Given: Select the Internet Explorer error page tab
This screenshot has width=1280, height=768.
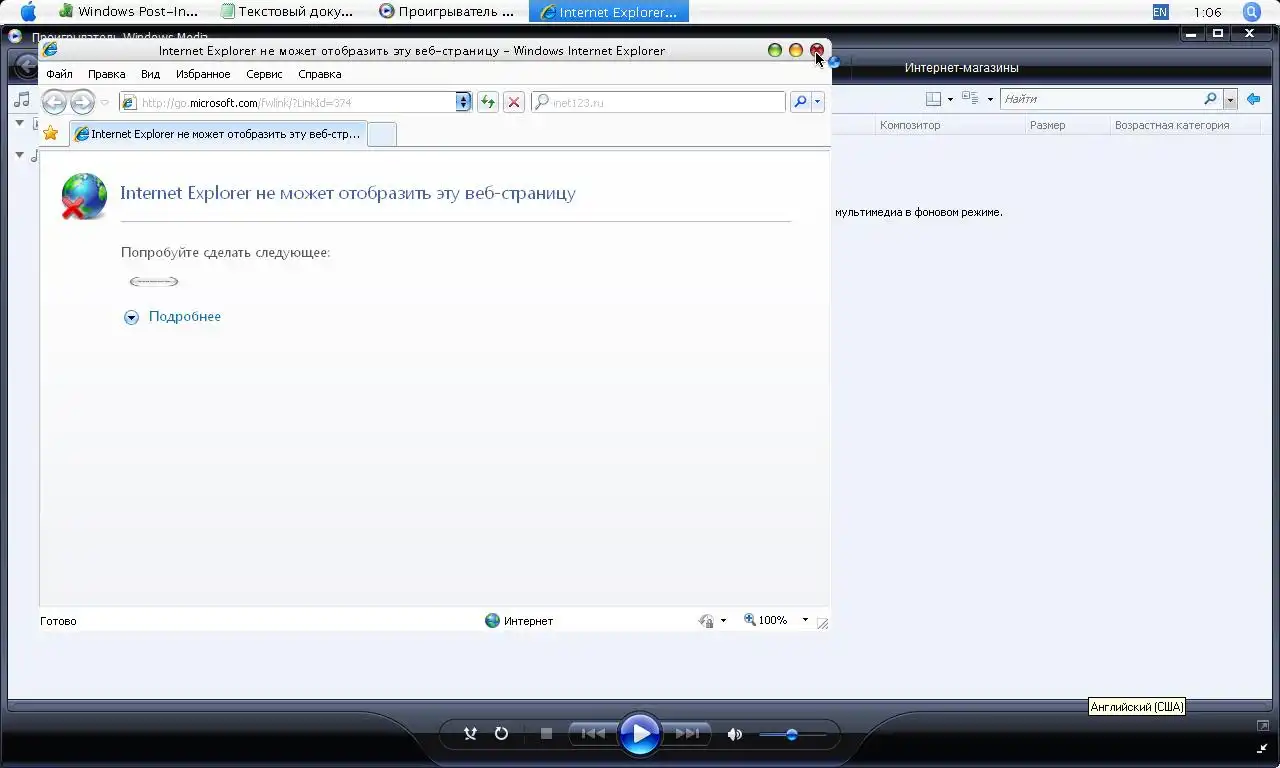Looking at the screenshot, I should 218,134.
